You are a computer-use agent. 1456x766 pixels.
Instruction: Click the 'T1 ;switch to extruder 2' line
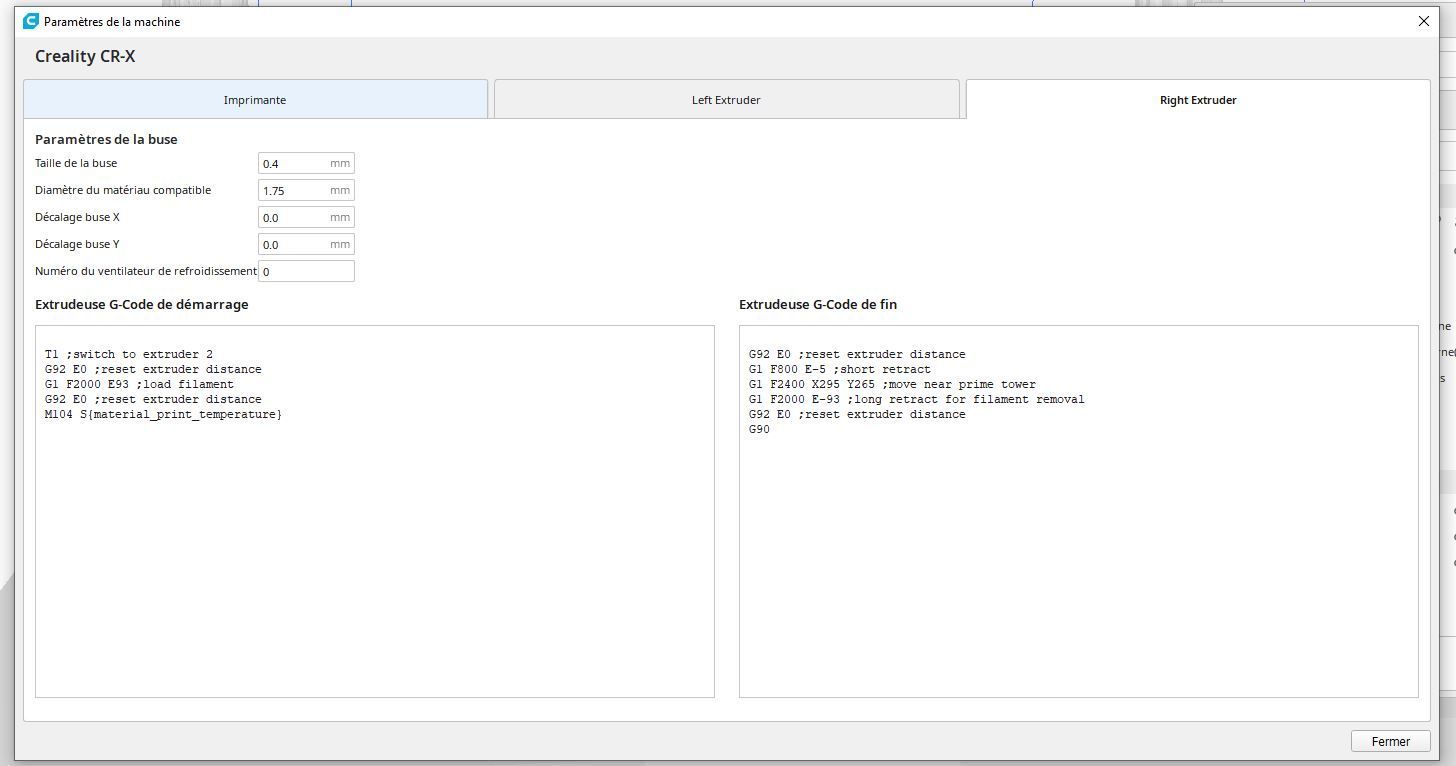tap(129, 354)
